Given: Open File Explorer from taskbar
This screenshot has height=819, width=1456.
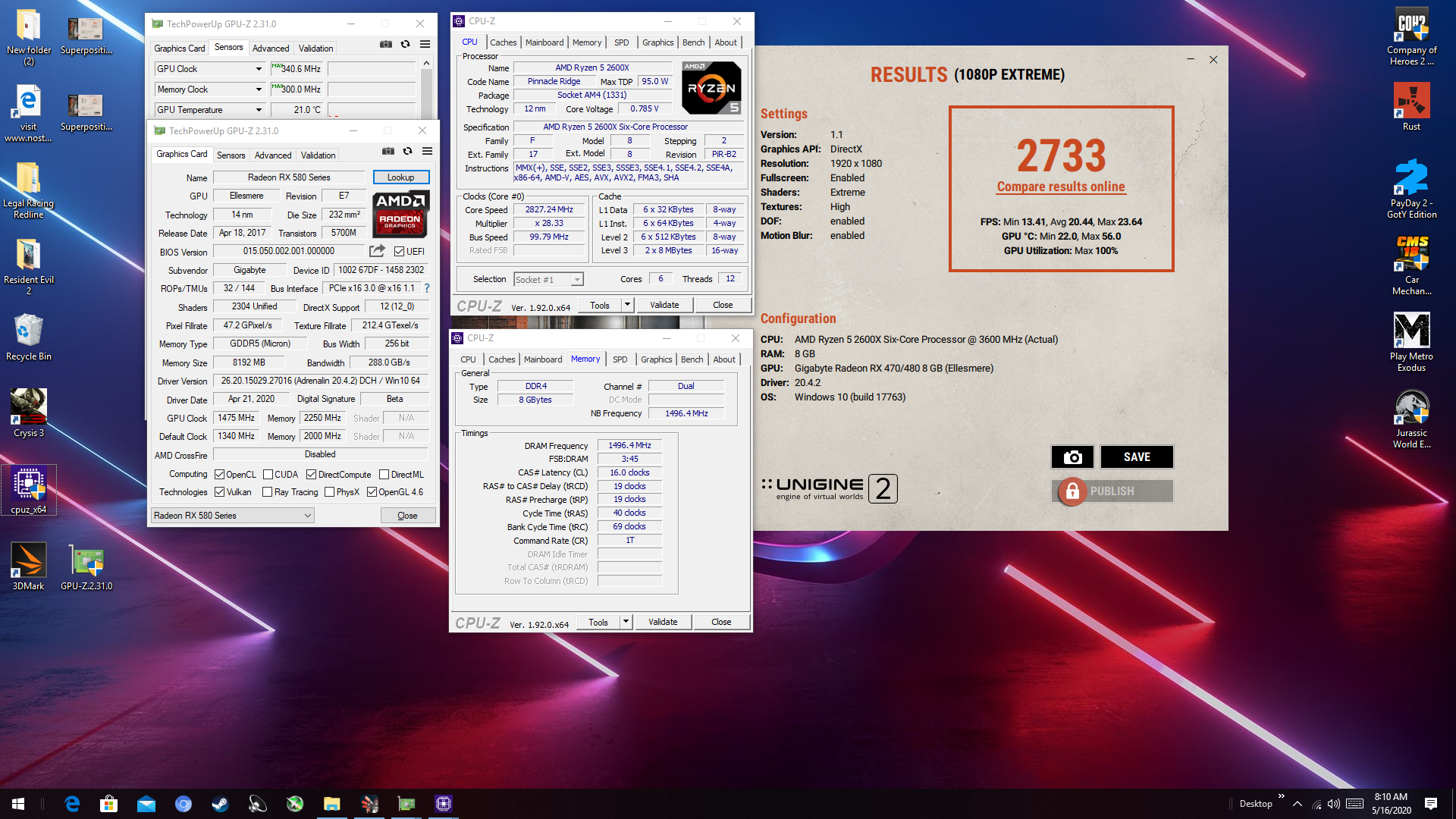Looking at the screenshot, I should coord(331,804).
